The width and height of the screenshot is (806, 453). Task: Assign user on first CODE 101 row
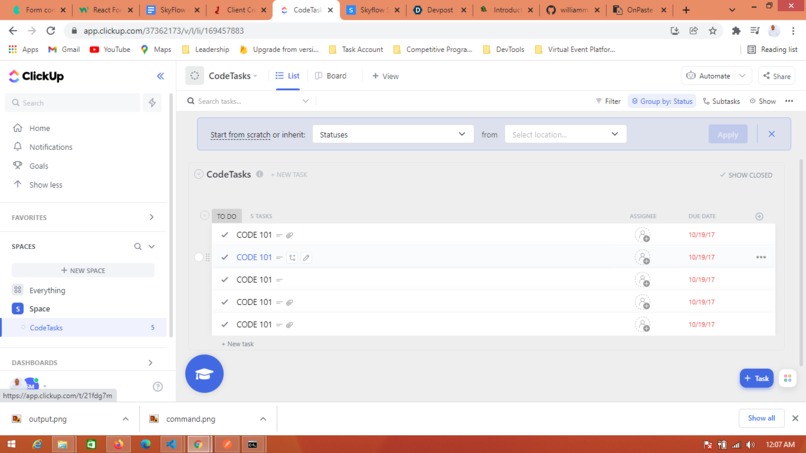[x=643, y=235]
